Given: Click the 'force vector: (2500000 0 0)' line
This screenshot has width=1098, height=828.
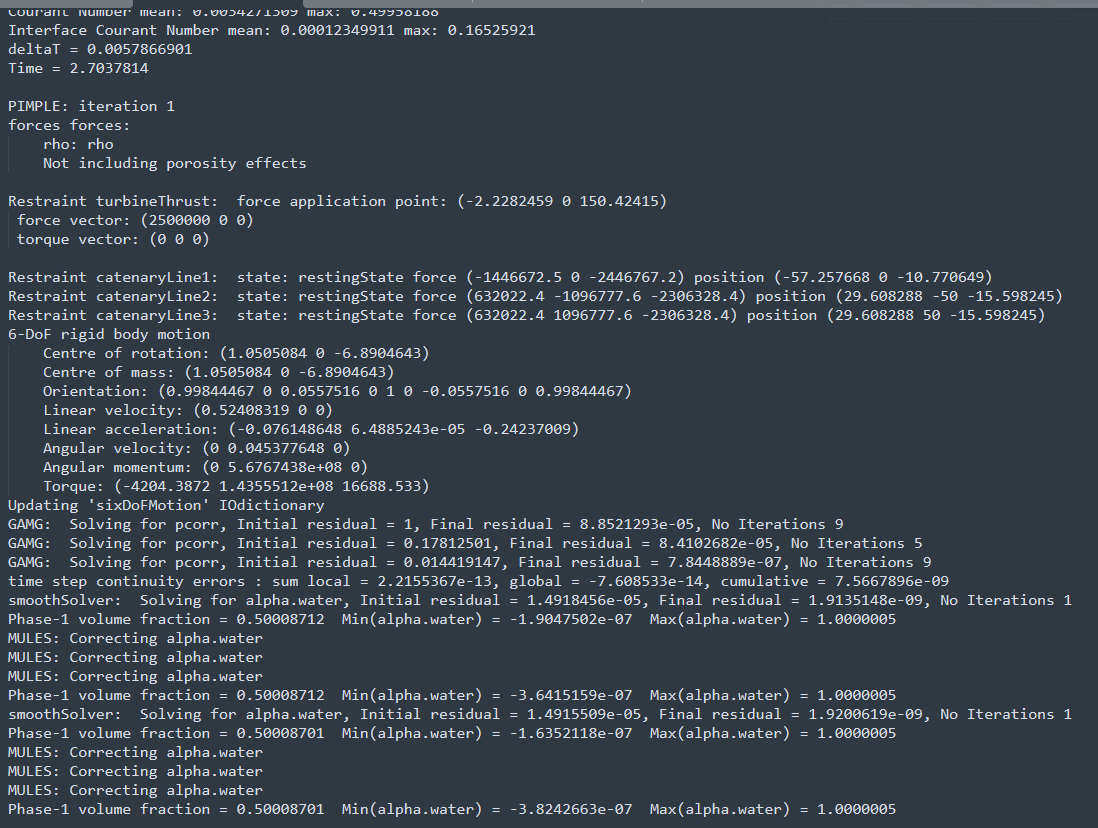Looking at the screenshot, I should point(135,220).
